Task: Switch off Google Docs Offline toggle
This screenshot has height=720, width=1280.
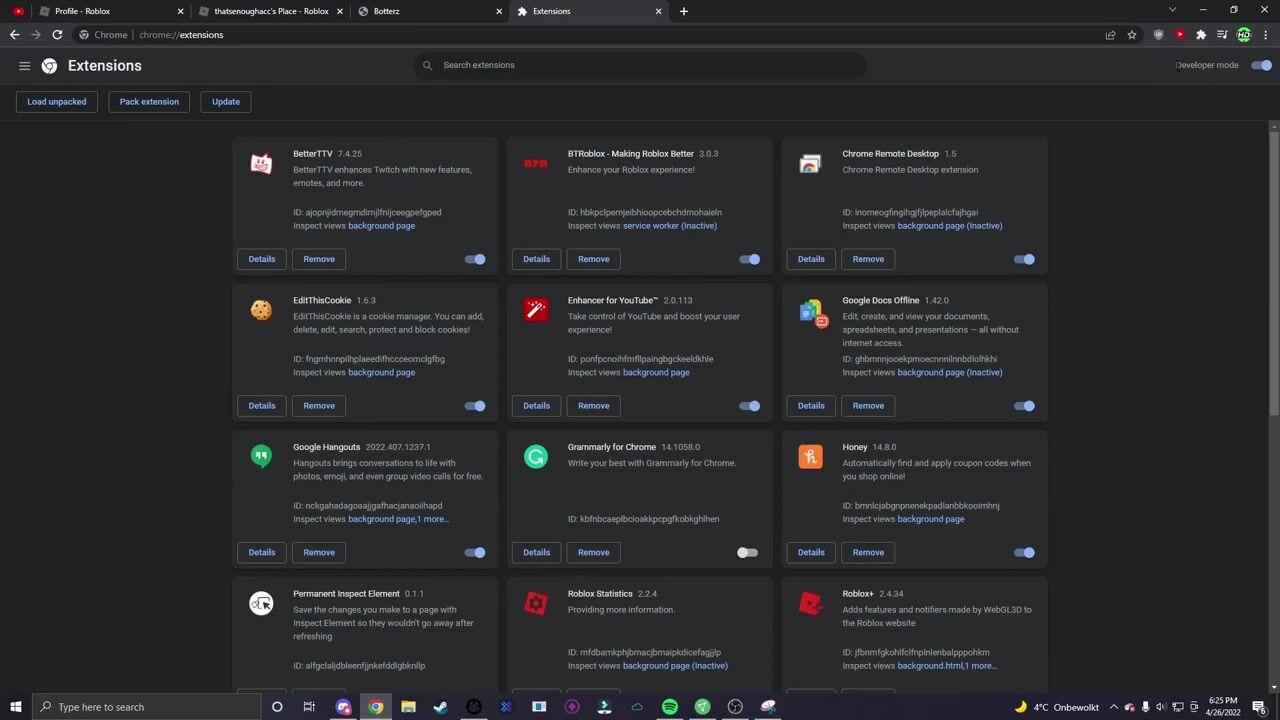Action: point(1024,406)
